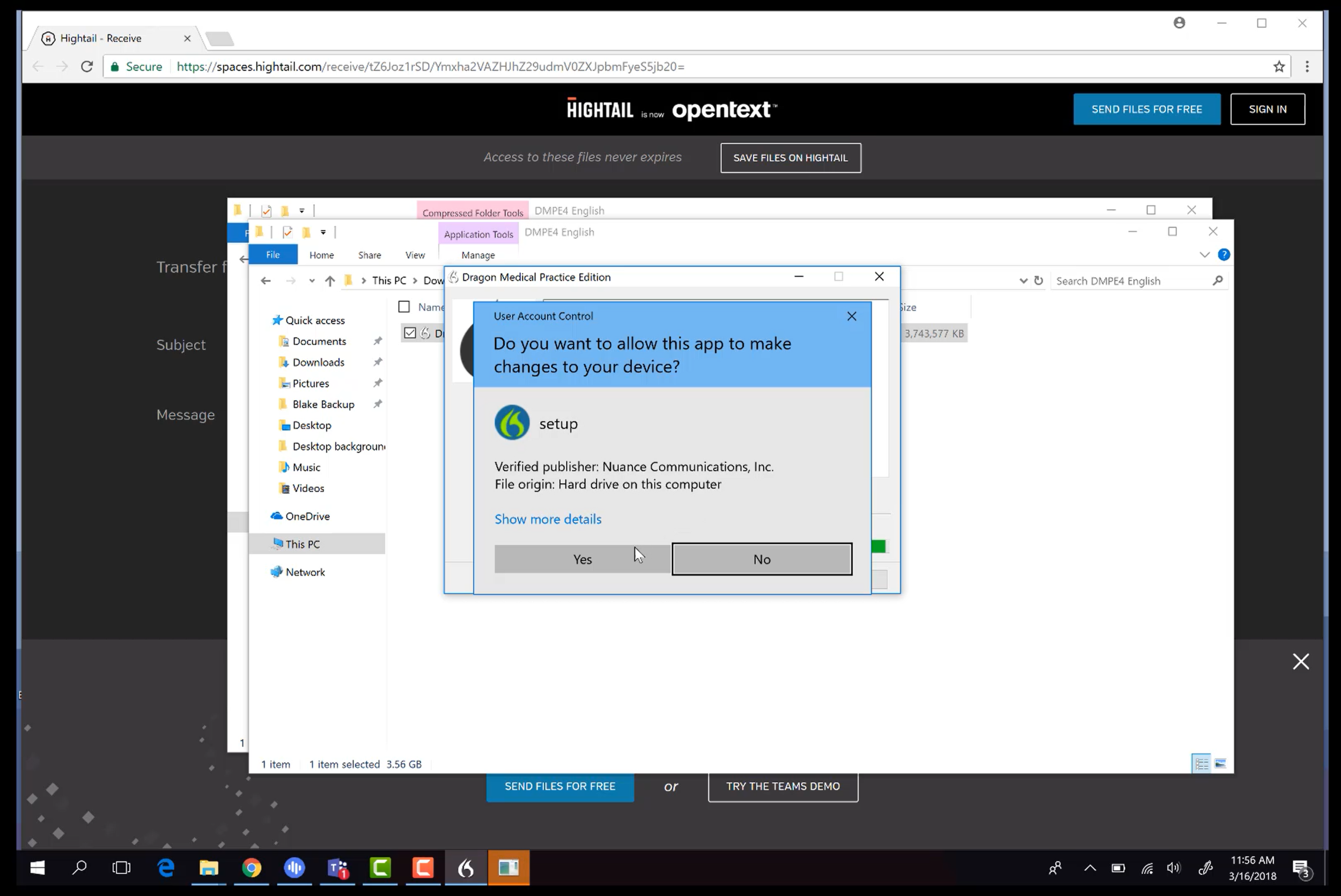Open Blake Backup folder in navigation pane
The height and width of the screenshot is (896, 1341).
pos(323,404)
